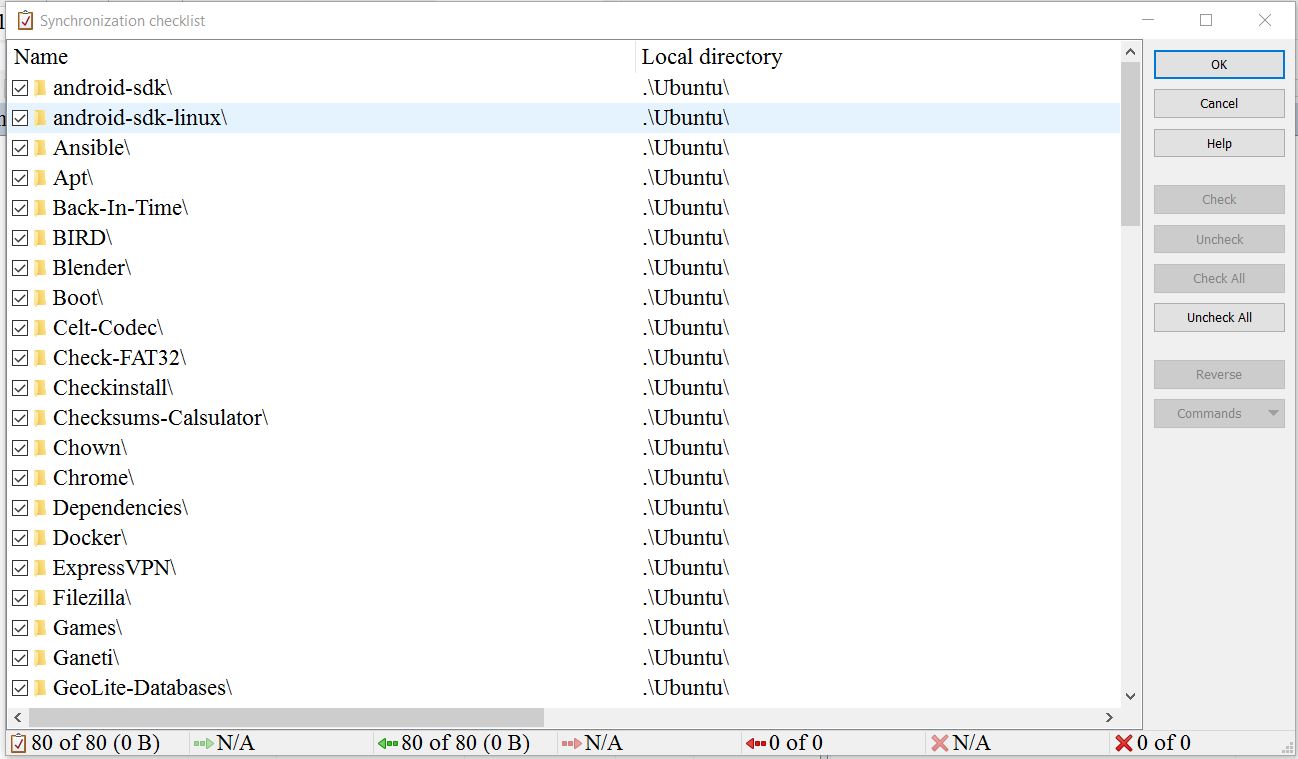Click the green left-arrow download status icon
The height and width of the screenshot is (759, 1298).
pyautogui.click(x=387, y=743)
